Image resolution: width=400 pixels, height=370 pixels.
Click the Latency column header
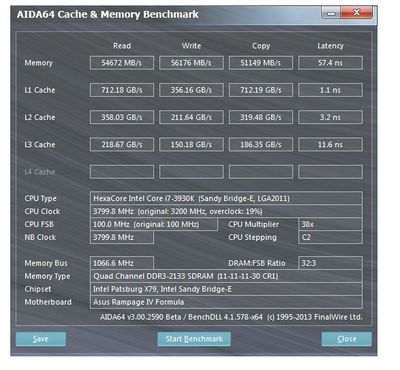click(x=330, y=46)
